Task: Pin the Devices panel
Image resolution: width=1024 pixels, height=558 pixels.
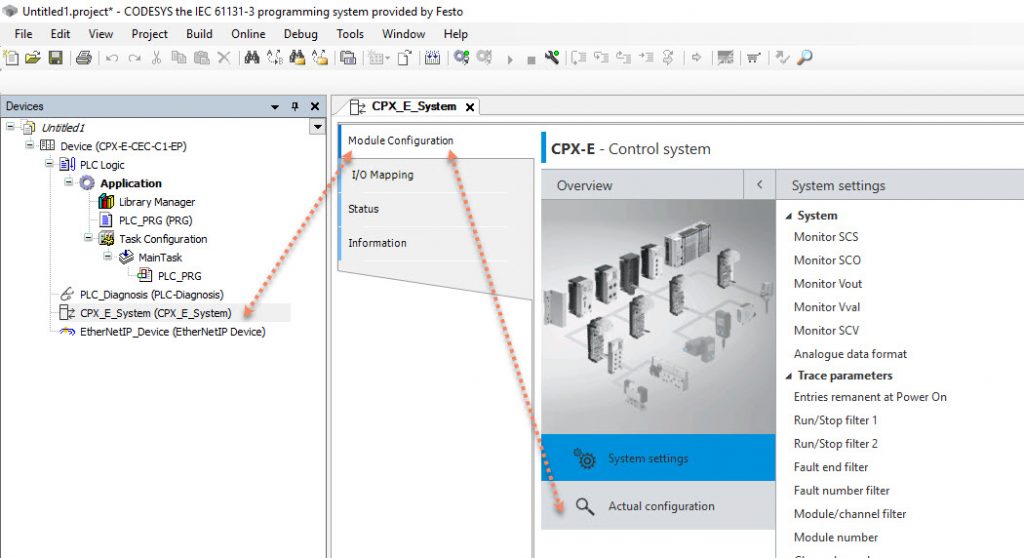Action: click(295, 107)
